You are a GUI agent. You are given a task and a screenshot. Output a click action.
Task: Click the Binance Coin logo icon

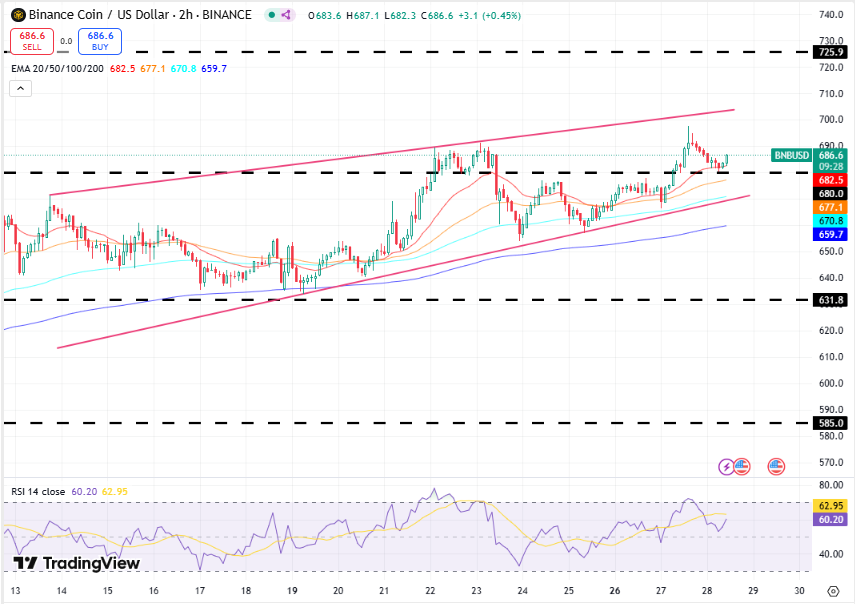19,15
